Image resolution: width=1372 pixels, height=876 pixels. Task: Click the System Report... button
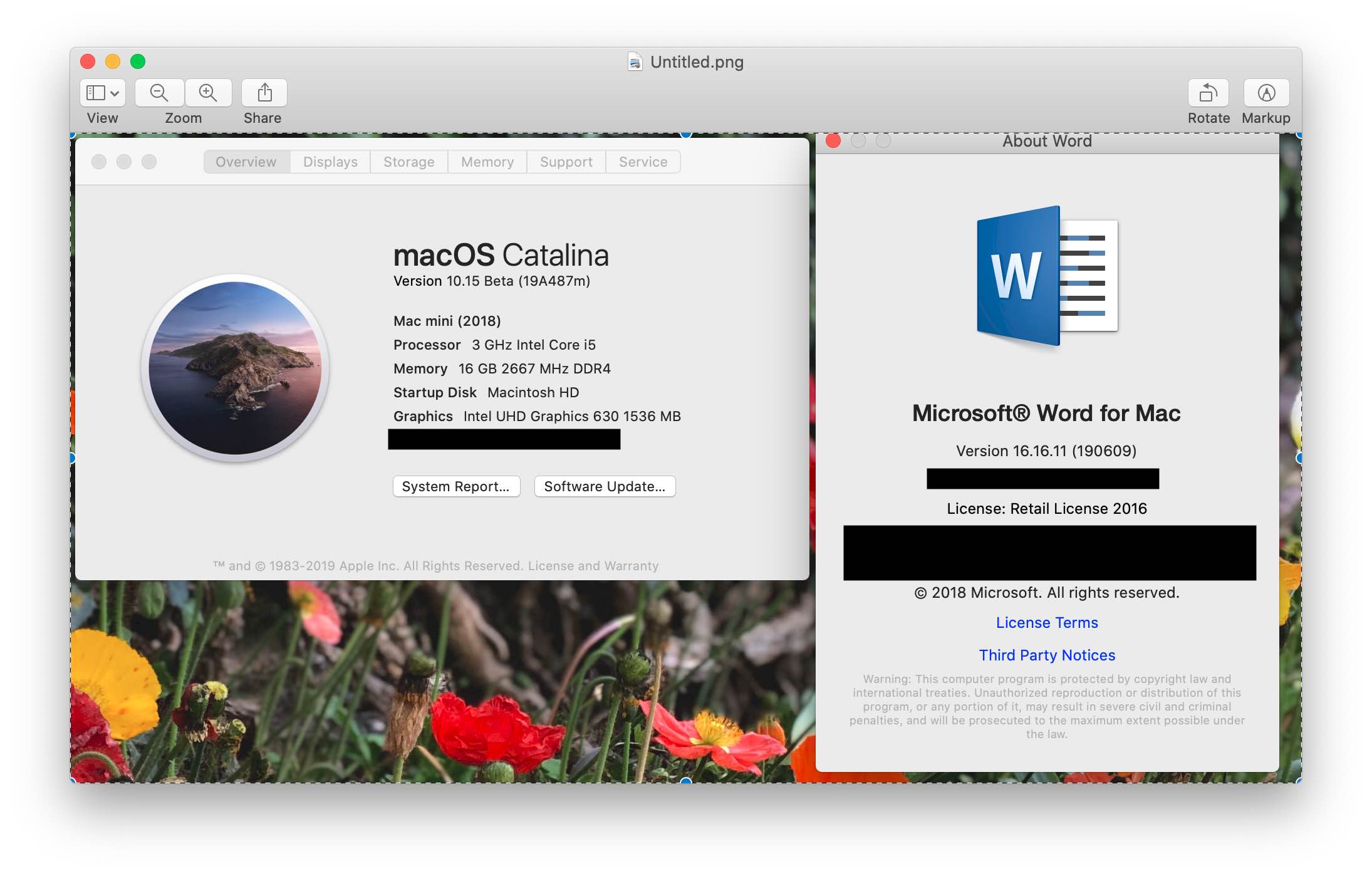(x=456, y=486)
